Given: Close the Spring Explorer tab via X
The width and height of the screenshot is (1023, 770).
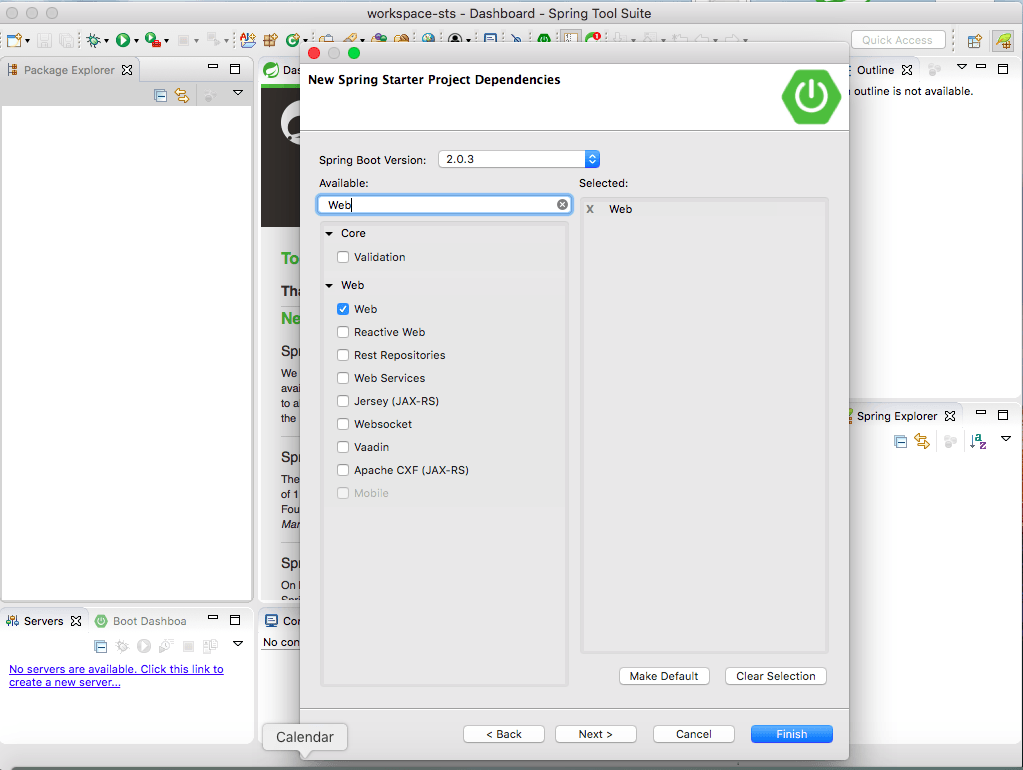Looking at the screenshot, I should click(x=950, y=416).
